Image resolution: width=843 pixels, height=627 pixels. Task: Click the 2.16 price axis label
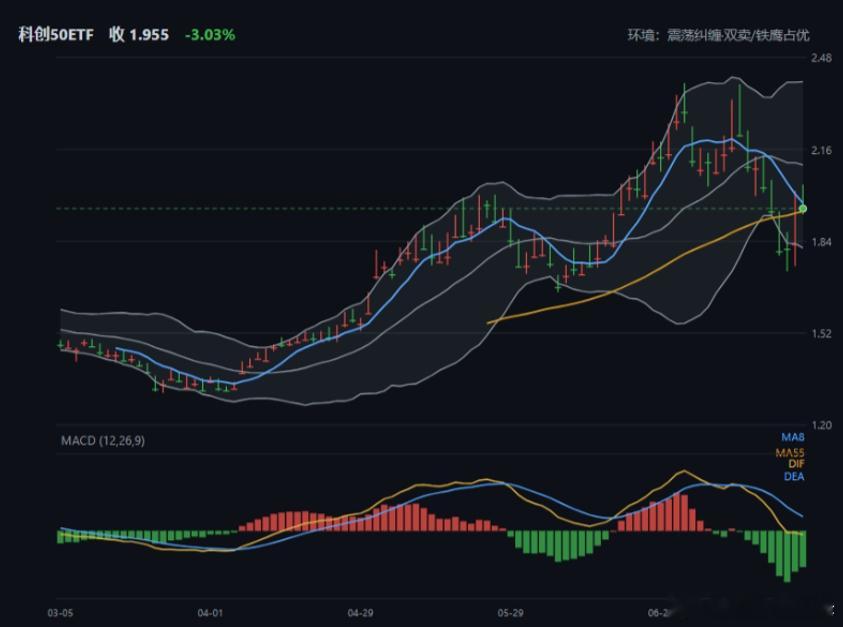pyautogui.click(x=821, y=150)
